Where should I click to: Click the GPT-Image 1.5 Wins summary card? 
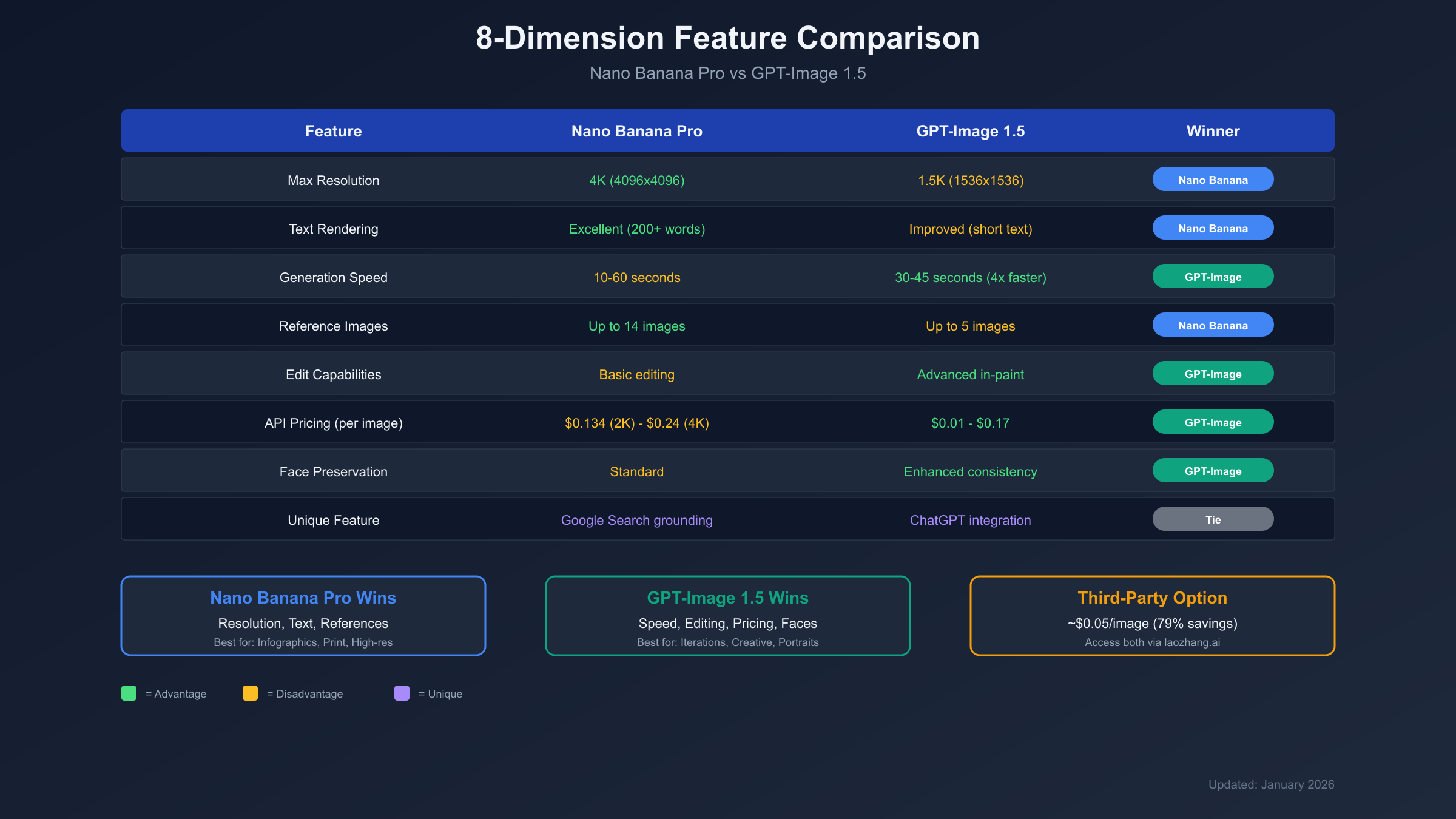[x=728, y=616]
